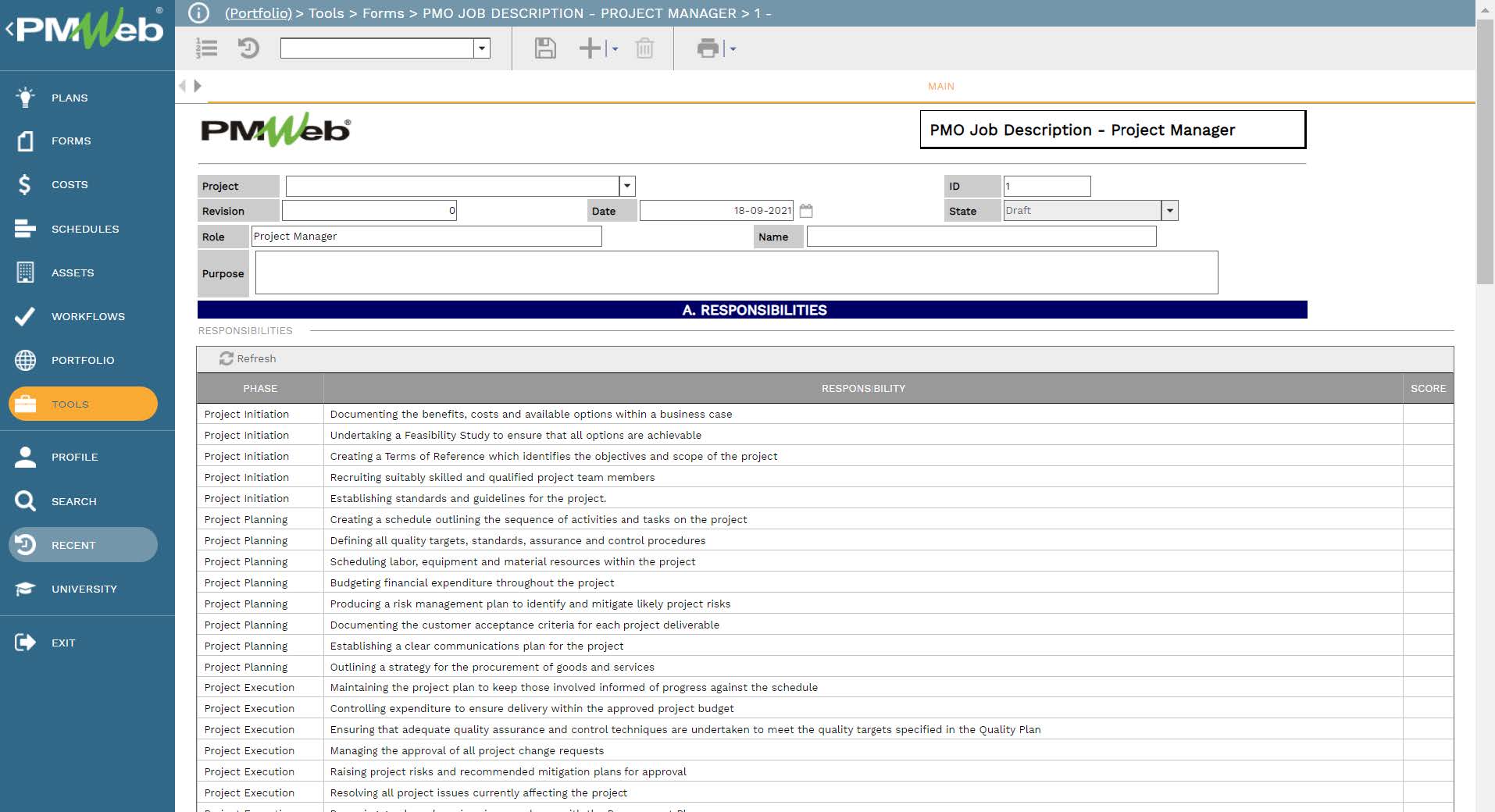Open the add-record options dropdown arrow
The image size is (1495, 812).
[x=615, y=49]
